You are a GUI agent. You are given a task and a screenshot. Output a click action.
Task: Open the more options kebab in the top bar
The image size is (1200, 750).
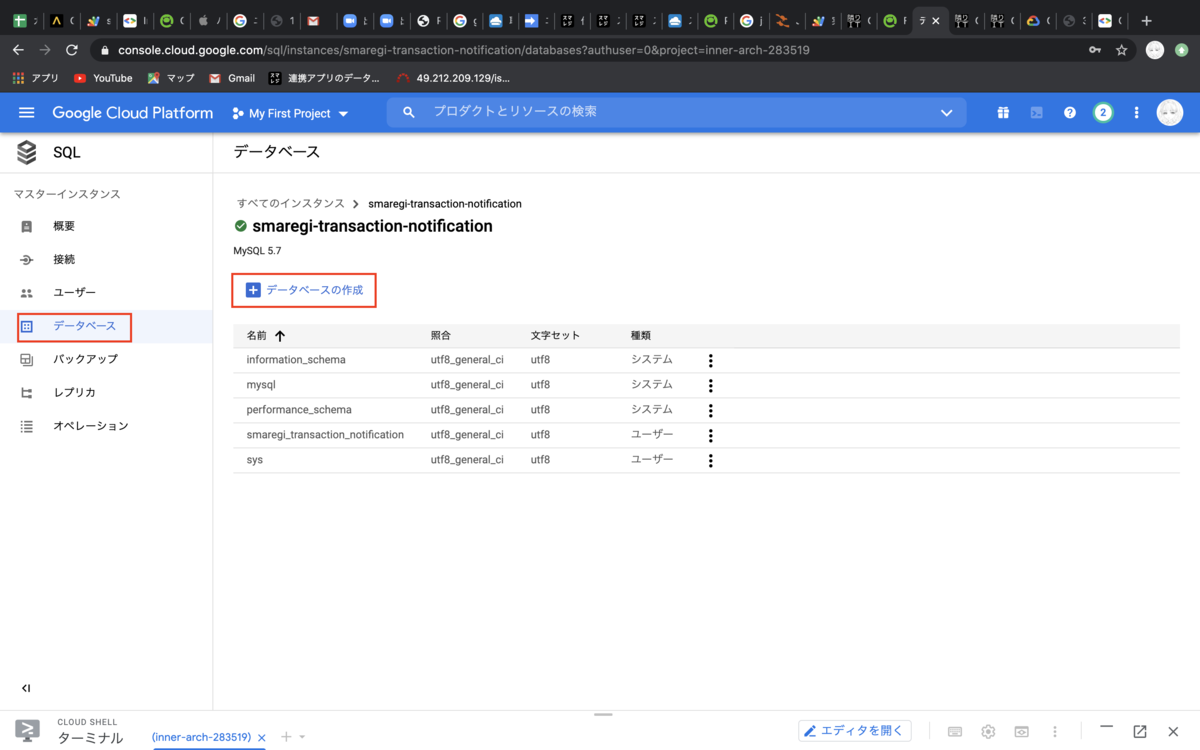pyautogui.click(x=1136, y=112)
